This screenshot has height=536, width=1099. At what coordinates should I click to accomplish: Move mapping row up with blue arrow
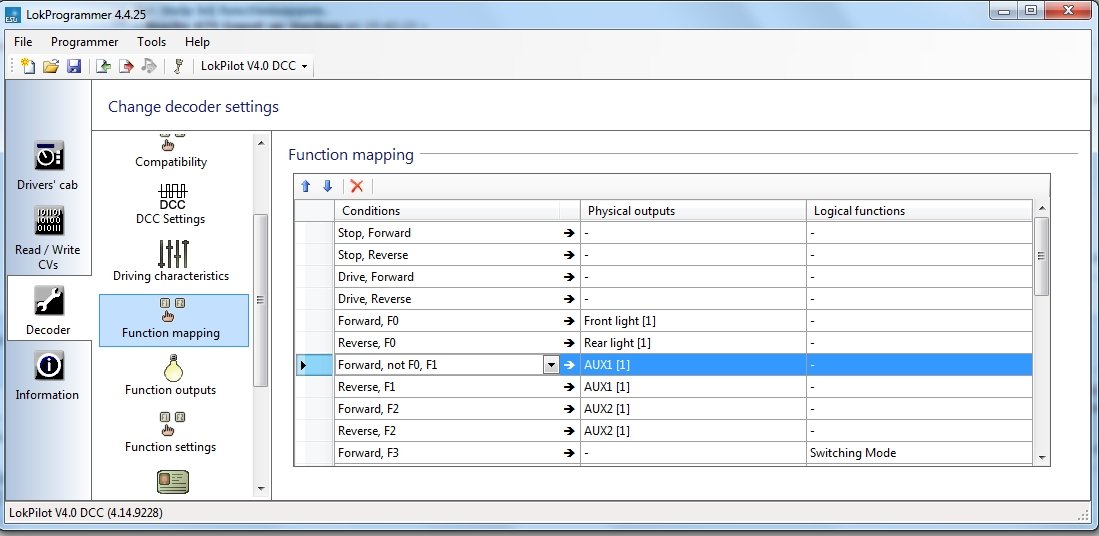[306, 186]
